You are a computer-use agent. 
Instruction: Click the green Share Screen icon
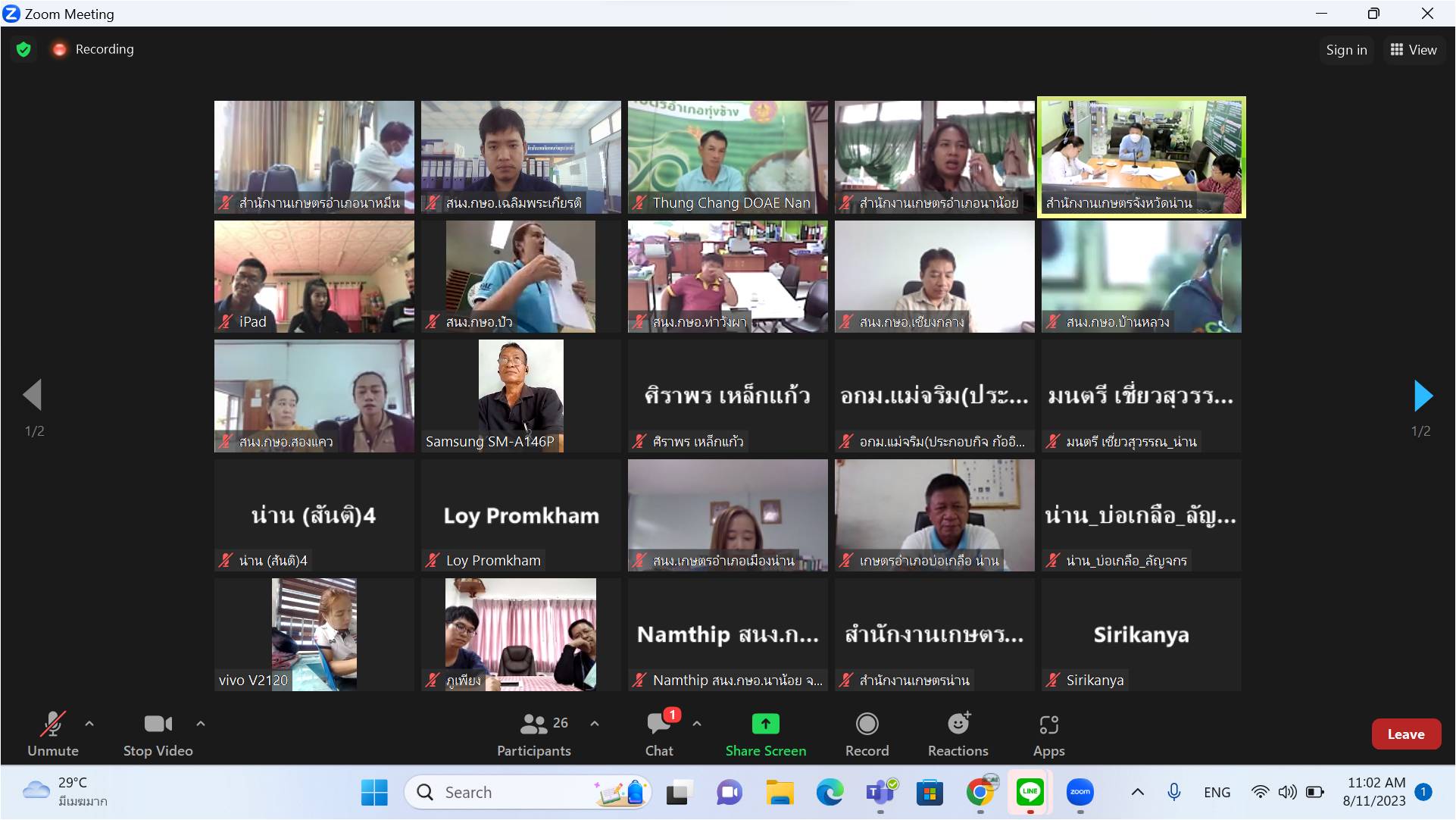pyautogui.click(x=765, y=725)
